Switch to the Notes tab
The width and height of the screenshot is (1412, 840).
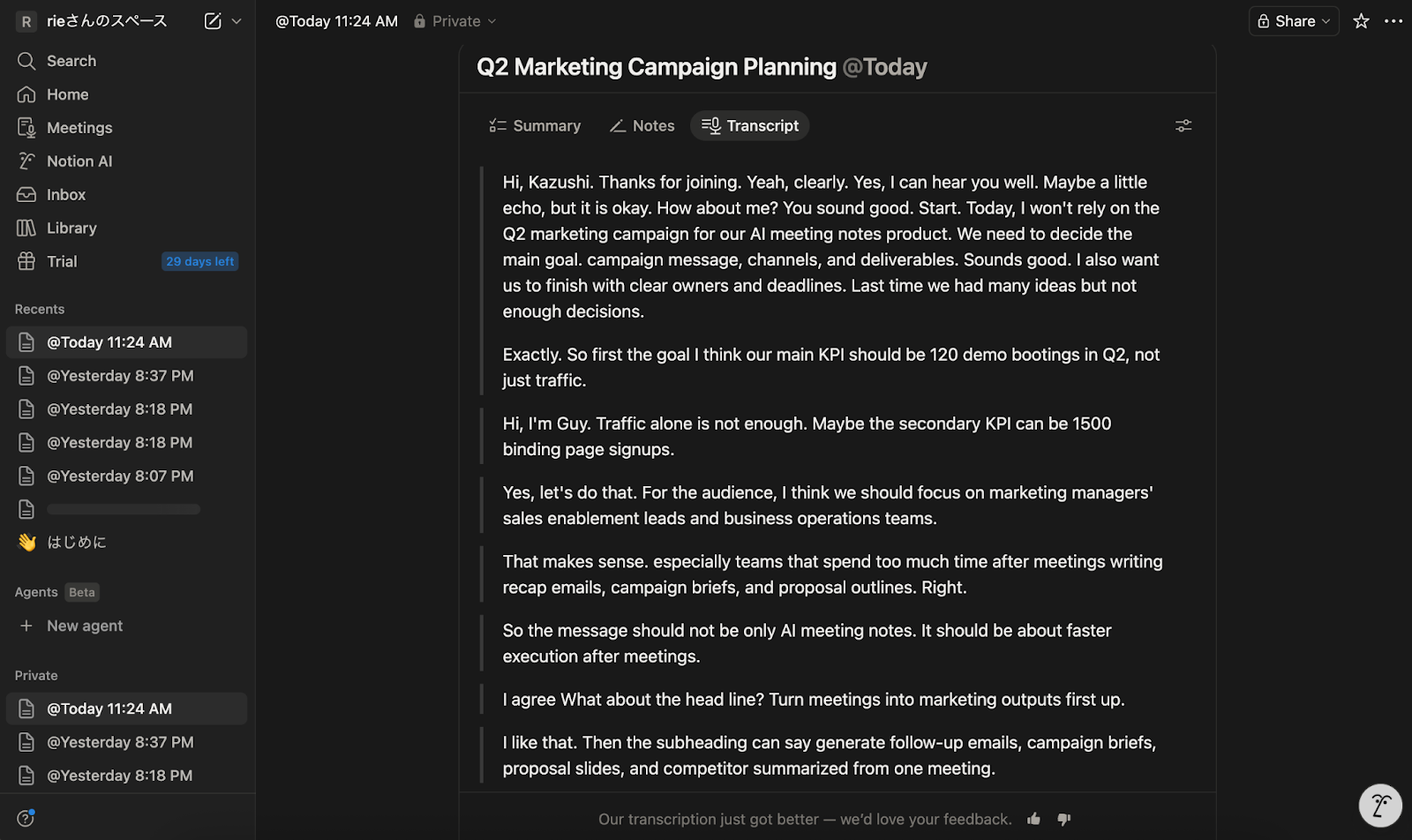pos(642,126)
